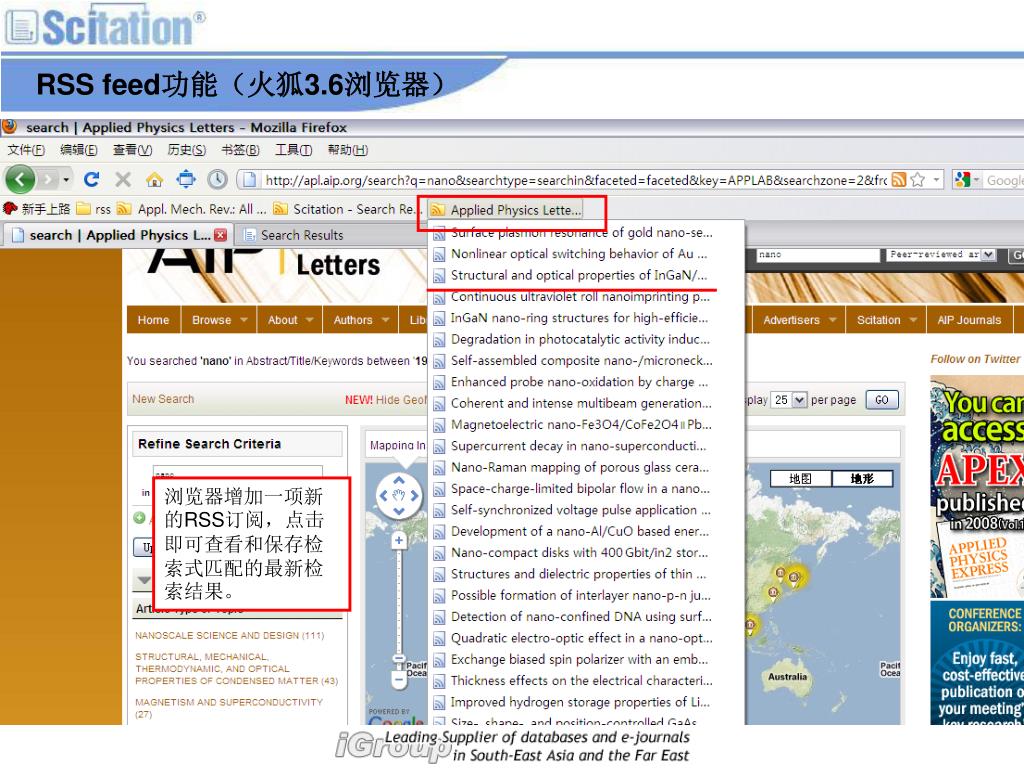Open the 帮助(H) menu
Viewport: 1024px width, 768px height.
coord(347,150)
